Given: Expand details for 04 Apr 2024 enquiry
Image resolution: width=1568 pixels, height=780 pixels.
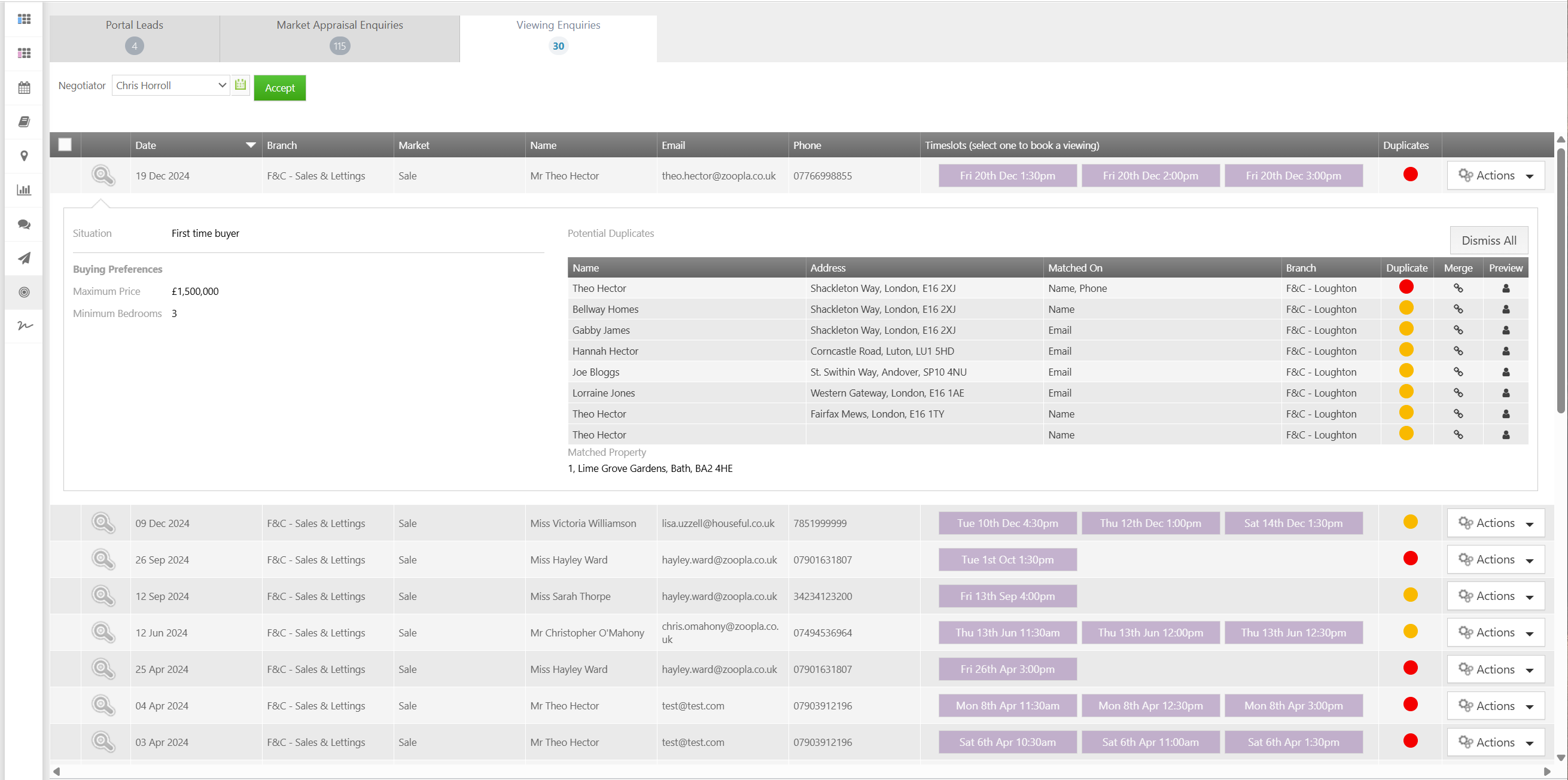Looking at the screenshot, I should click(103, 706).
